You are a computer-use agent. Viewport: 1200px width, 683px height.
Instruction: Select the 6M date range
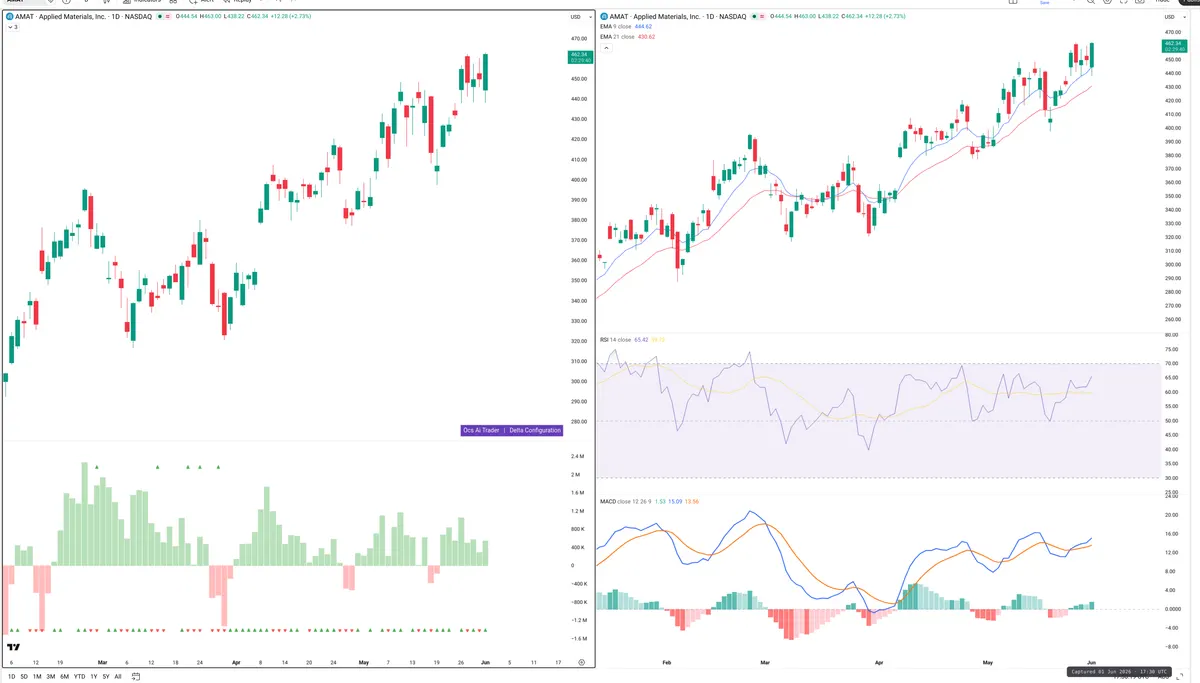(x=64, y=676)
